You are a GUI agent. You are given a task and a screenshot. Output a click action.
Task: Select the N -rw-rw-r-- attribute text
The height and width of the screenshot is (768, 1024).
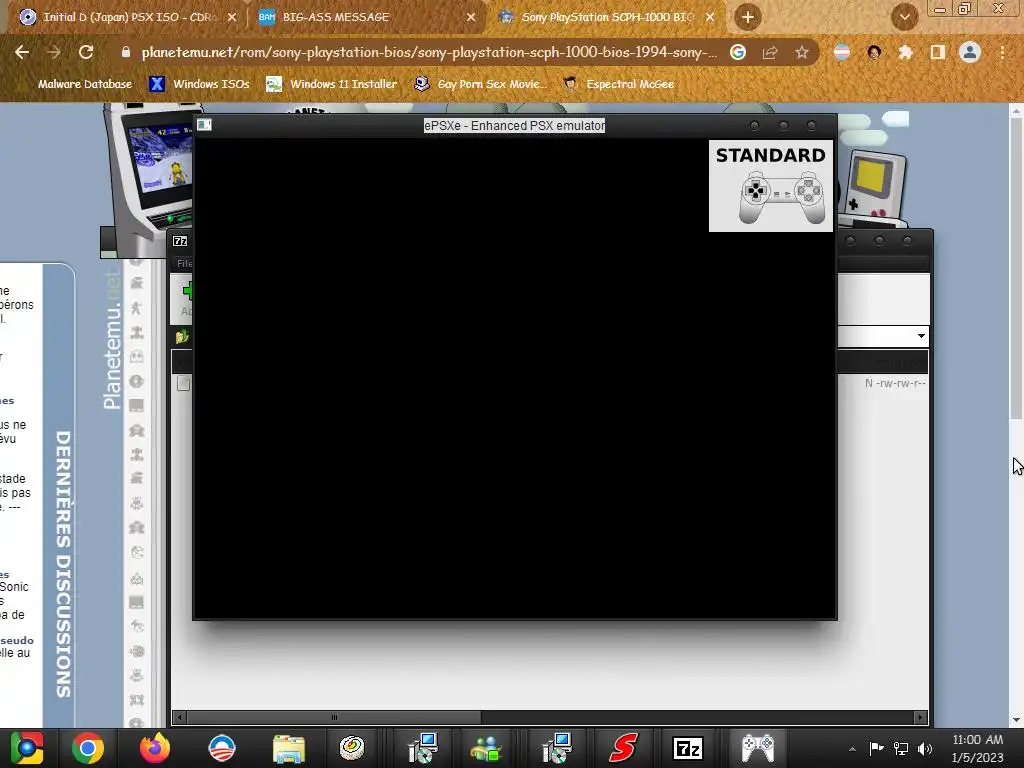[895, 383]
